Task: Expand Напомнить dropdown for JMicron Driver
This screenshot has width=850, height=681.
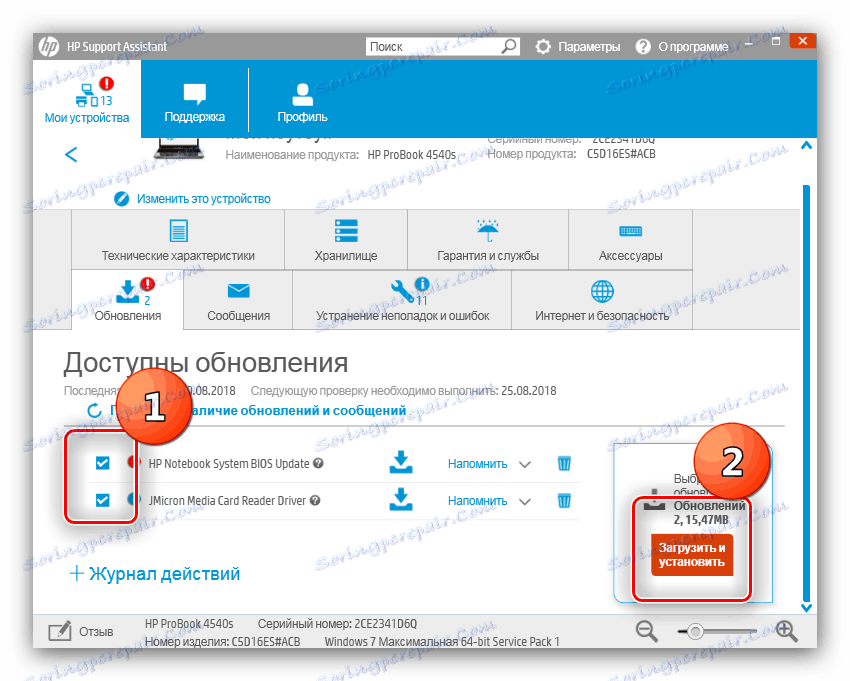Action: 525,502
